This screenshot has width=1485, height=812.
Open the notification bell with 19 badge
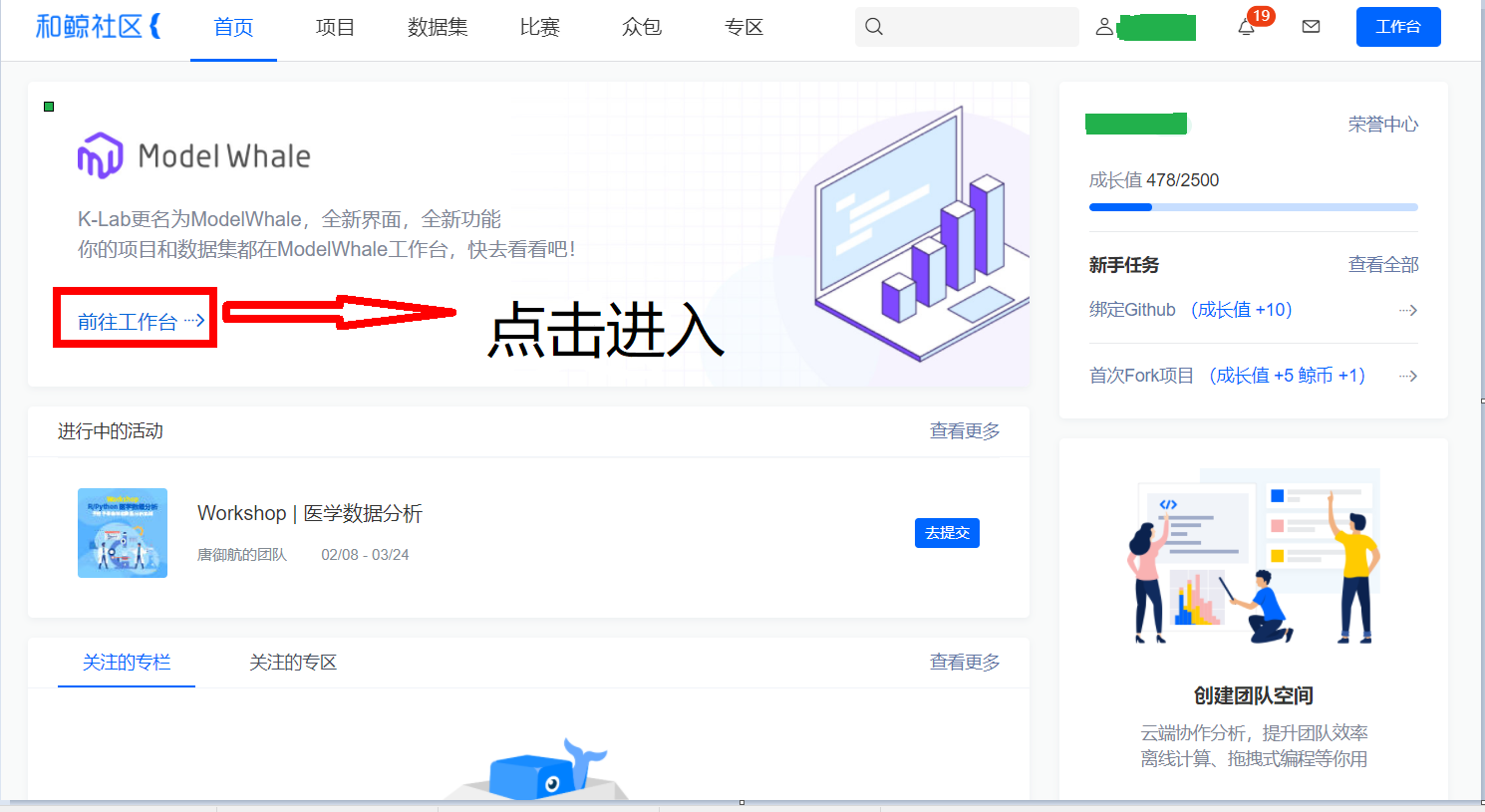point(1246,27)
